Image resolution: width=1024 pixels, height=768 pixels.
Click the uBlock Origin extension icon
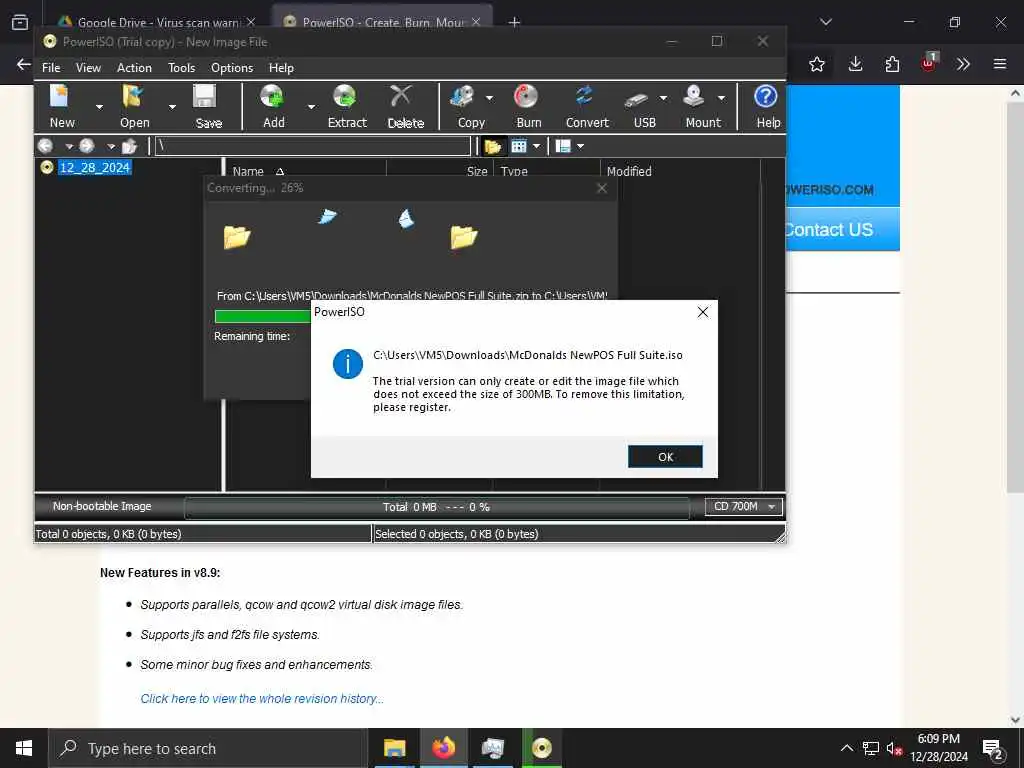click(x=929, y=63)
